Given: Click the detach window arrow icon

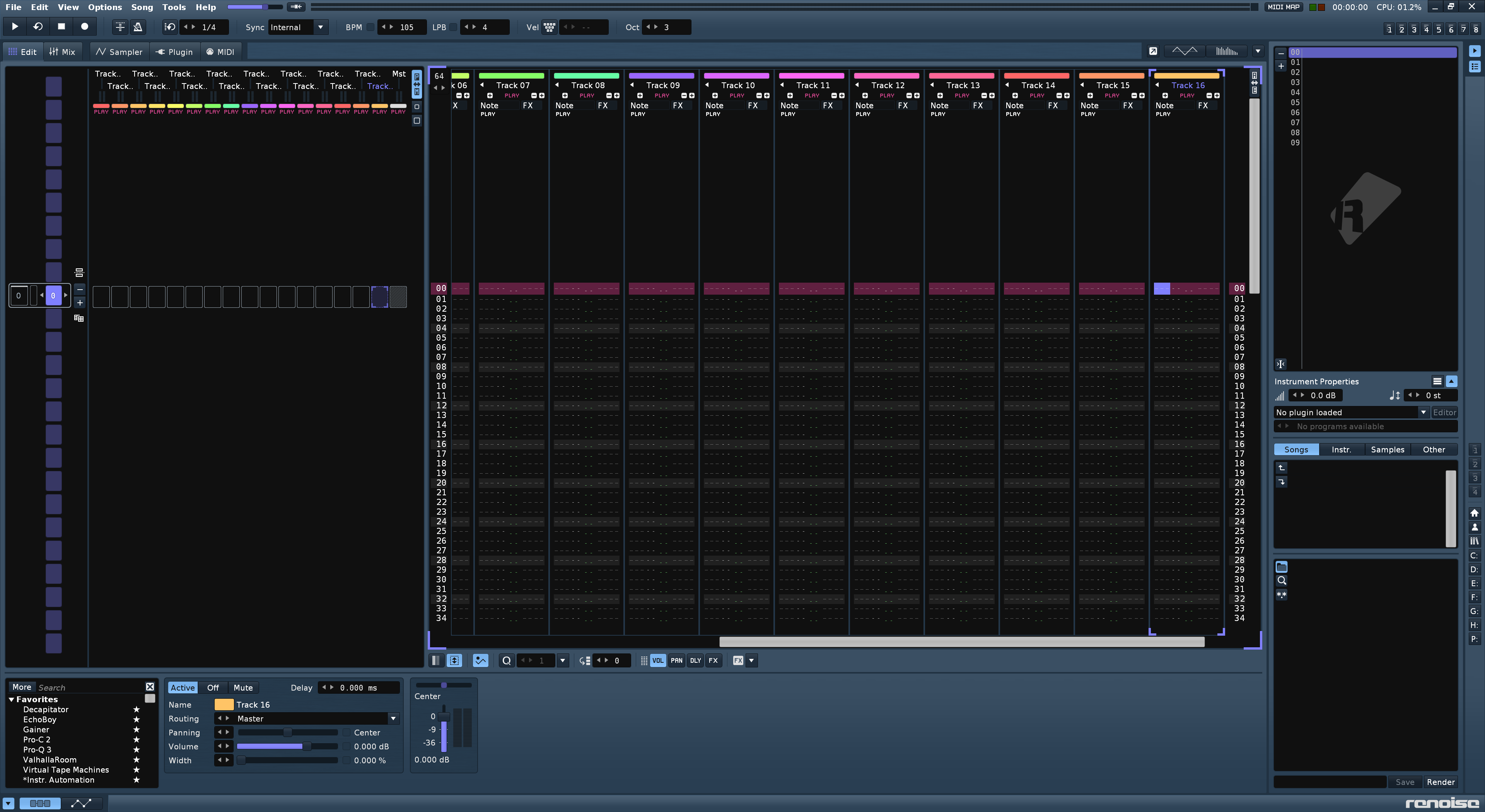Looking at the screenshot, I should click(1153, 51).
